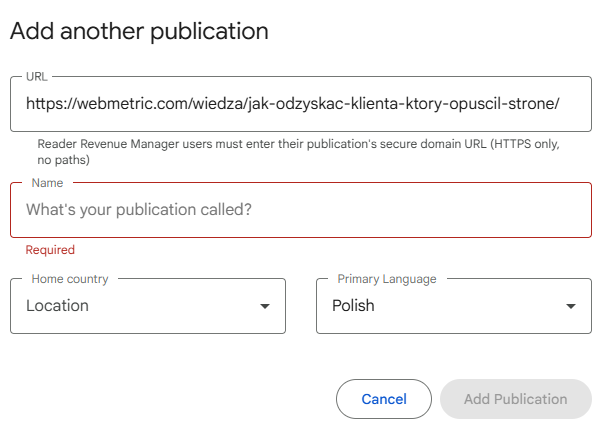Image resolution: width=604 pixels, height=437 pixels.
Task: Click the URL input field
Action: pos(300,103)
